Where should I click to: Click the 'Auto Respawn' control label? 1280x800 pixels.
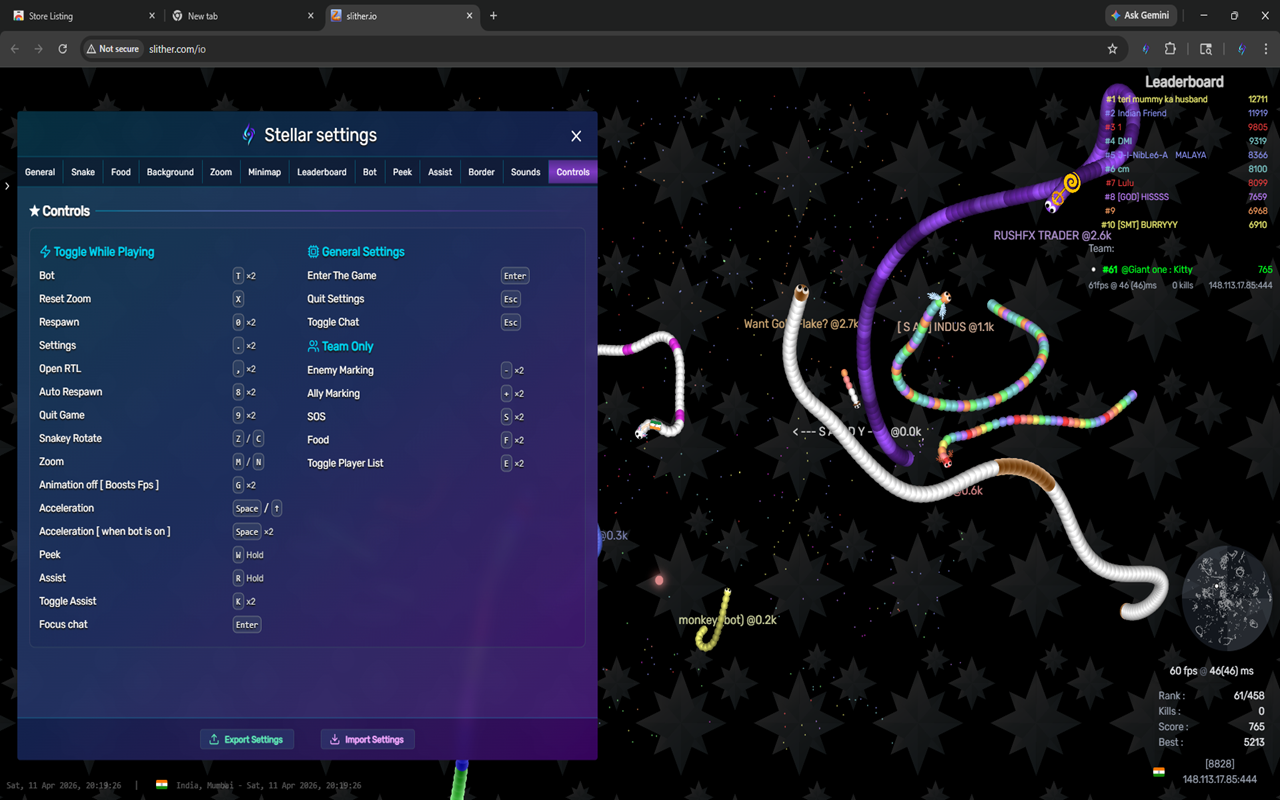tap(71, 392)
